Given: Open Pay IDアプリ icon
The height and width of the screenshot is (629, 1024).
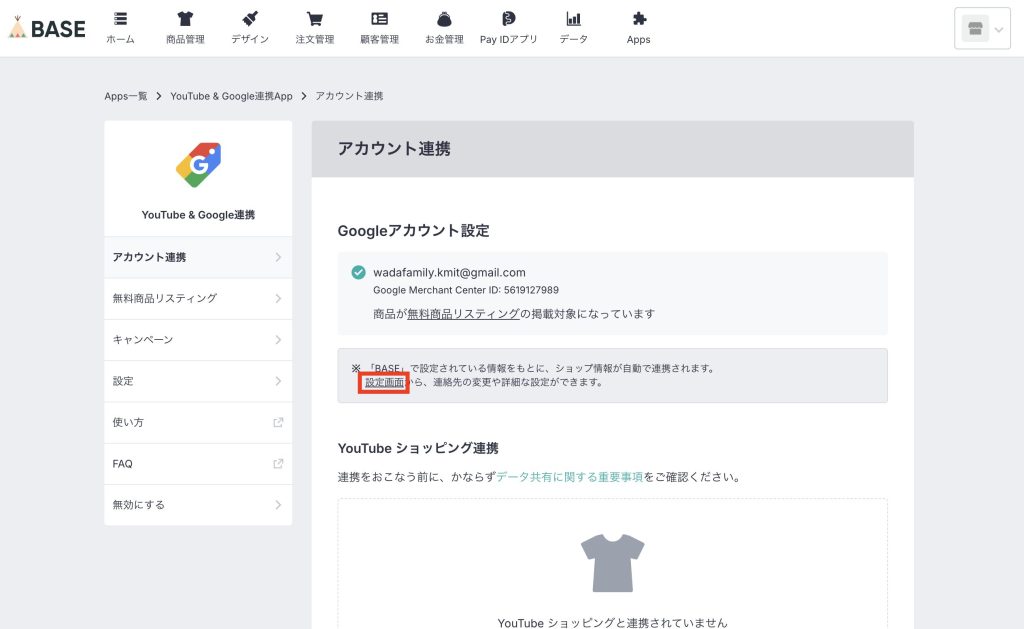Looking at the screenshot, I should (x=509, y=18).
